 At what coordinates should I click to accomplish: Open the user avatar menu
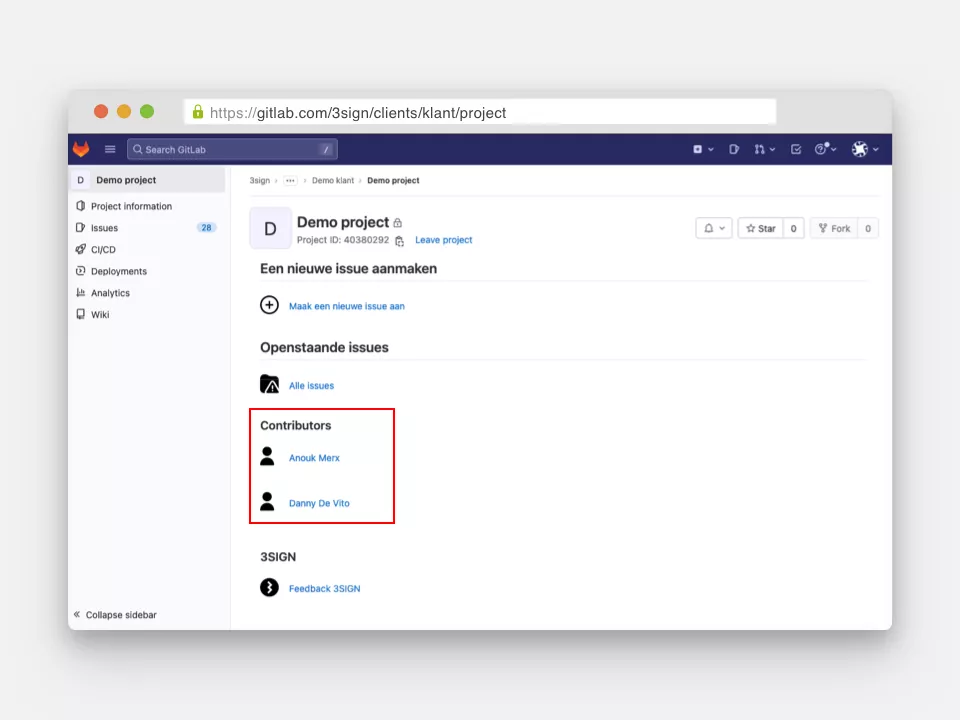click(x=865, y=149)
